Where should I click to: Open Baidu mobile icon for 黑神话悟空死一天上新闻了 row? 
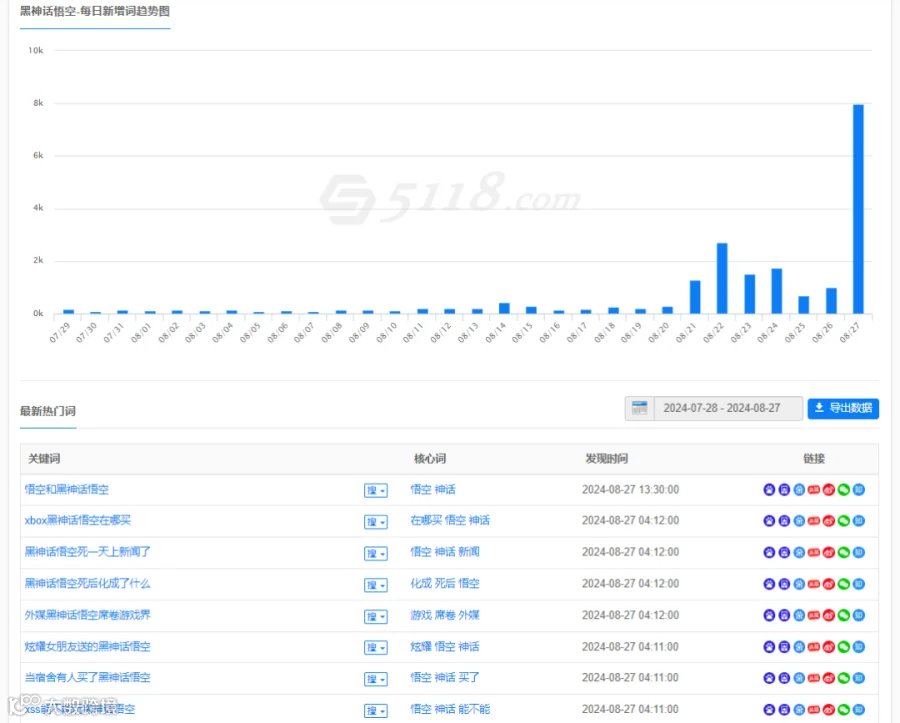784,553
